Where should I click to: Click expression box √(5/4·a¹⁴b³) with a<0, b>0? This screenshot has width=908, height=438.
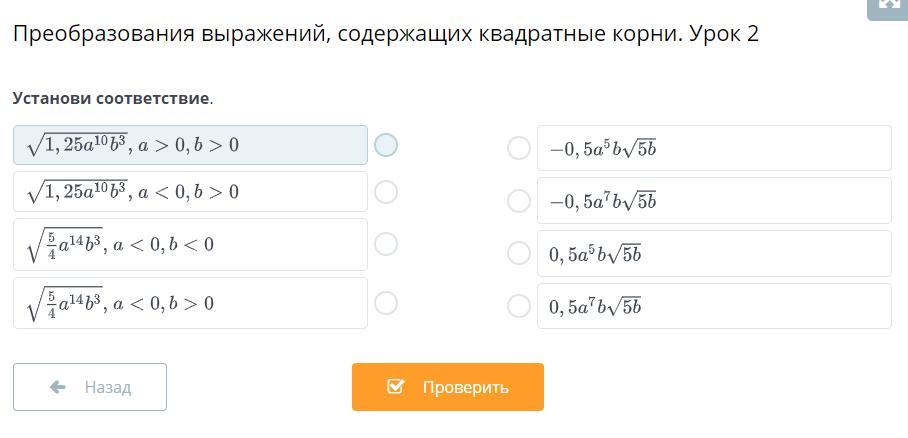pyautogui.click(x=191, y=303)
